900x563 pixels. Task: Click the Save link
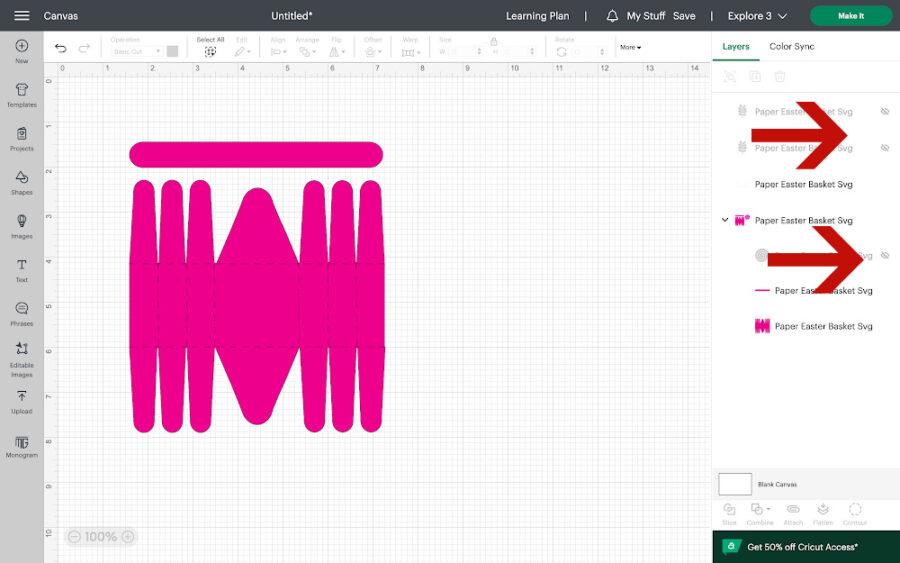tap(684, 16)
